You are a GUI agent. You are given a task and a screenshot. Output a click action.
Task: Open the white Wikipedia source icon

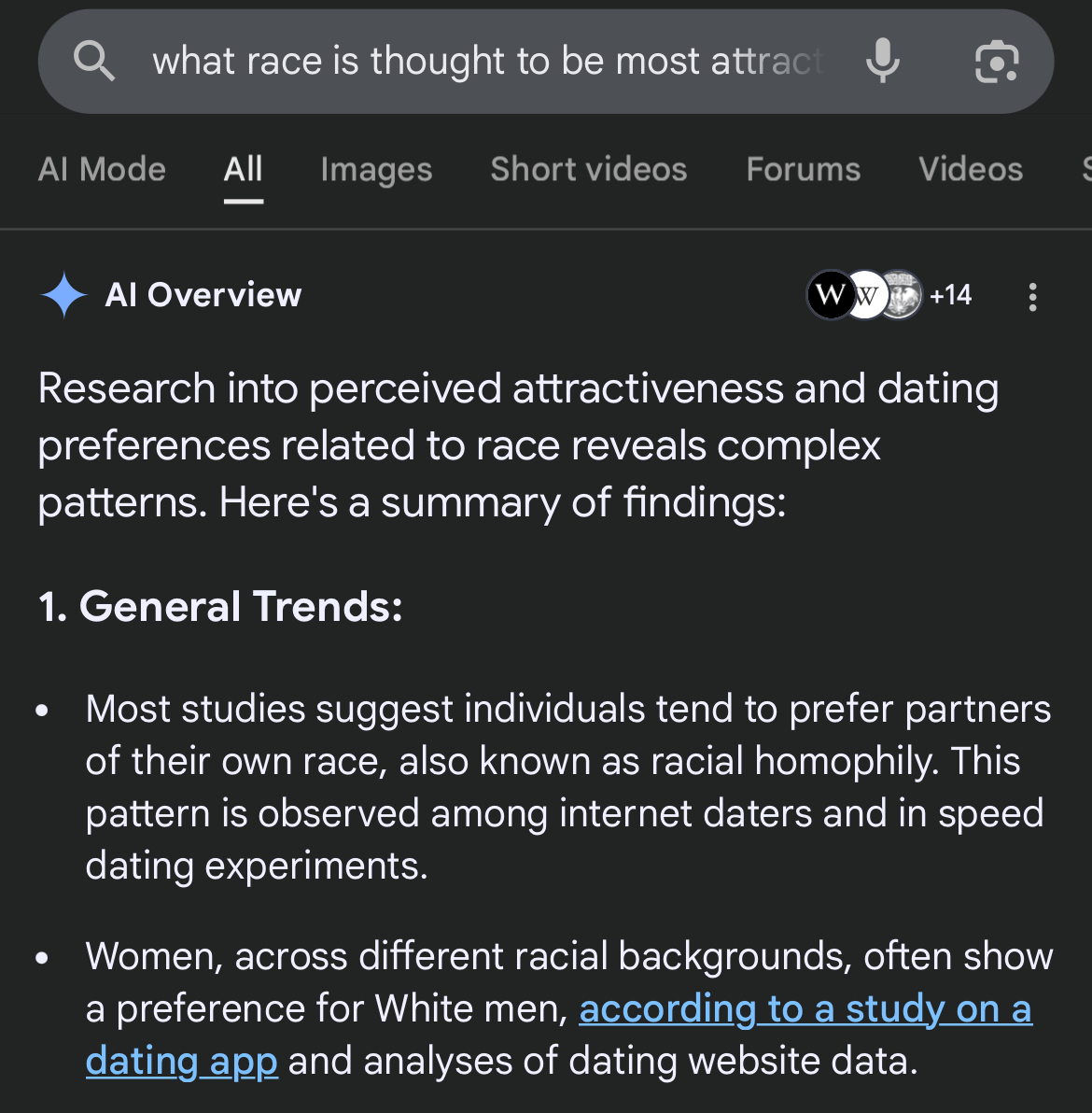point(866,294)
